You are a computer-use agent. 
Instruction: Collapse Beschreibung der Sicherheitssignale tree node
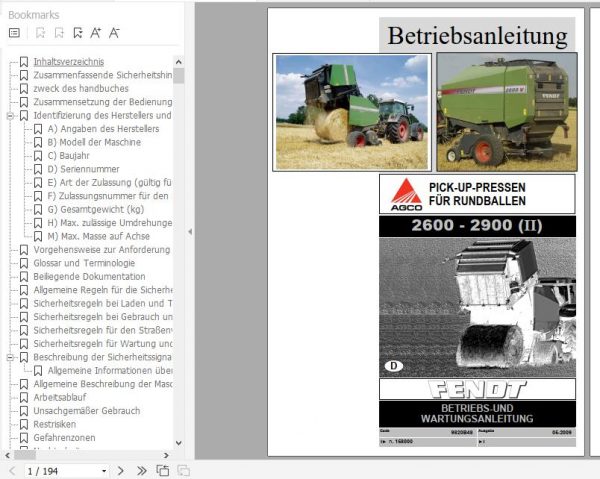pos(10,357)
